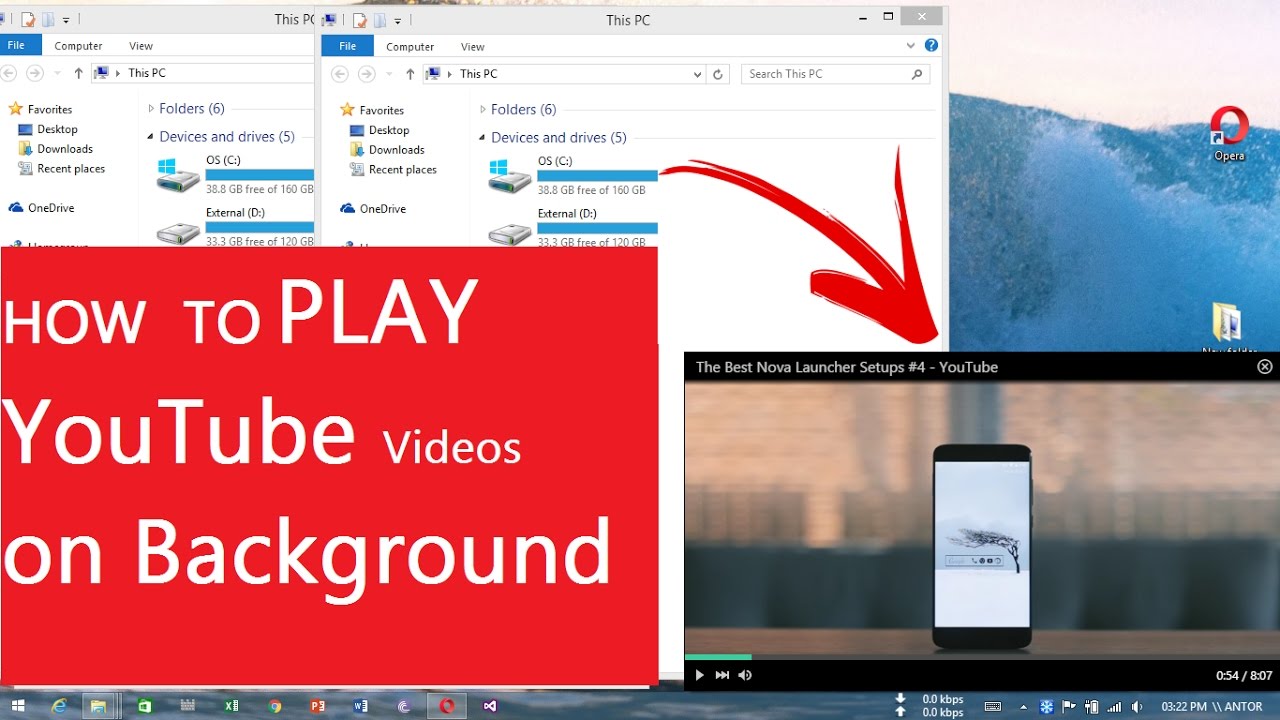1280x720 pixels.
Task: Open File tab in front This PC window
Action: tap(347, 46)
